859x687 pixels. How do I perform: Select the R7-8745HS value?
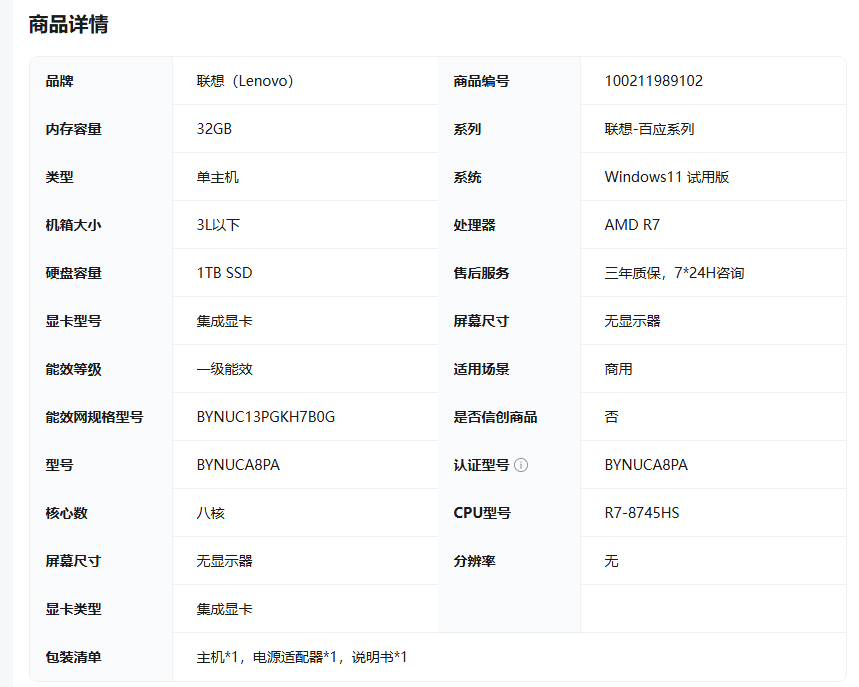642,513
